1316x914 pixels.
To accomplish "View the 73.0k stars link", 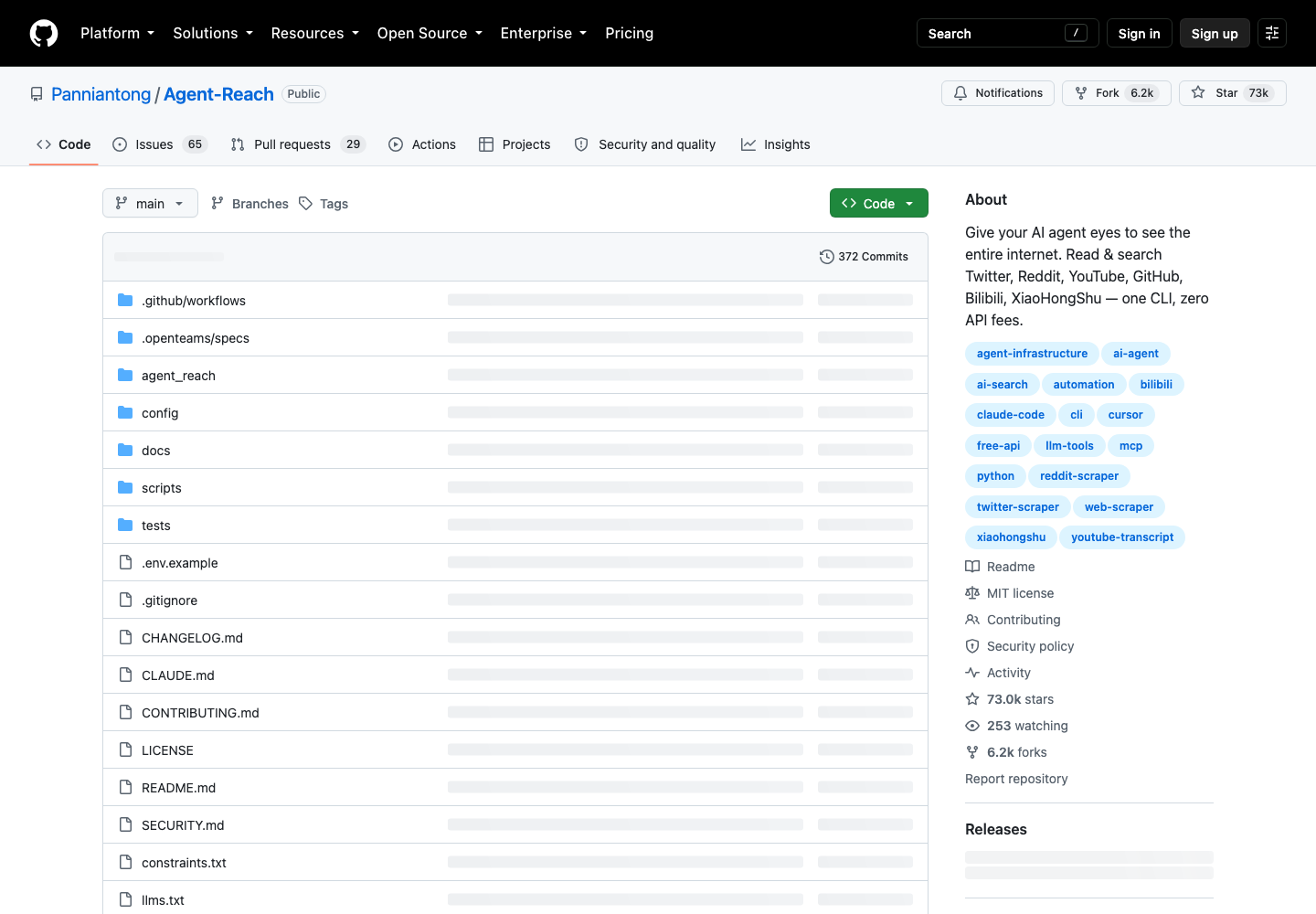I will point(1009,699).
